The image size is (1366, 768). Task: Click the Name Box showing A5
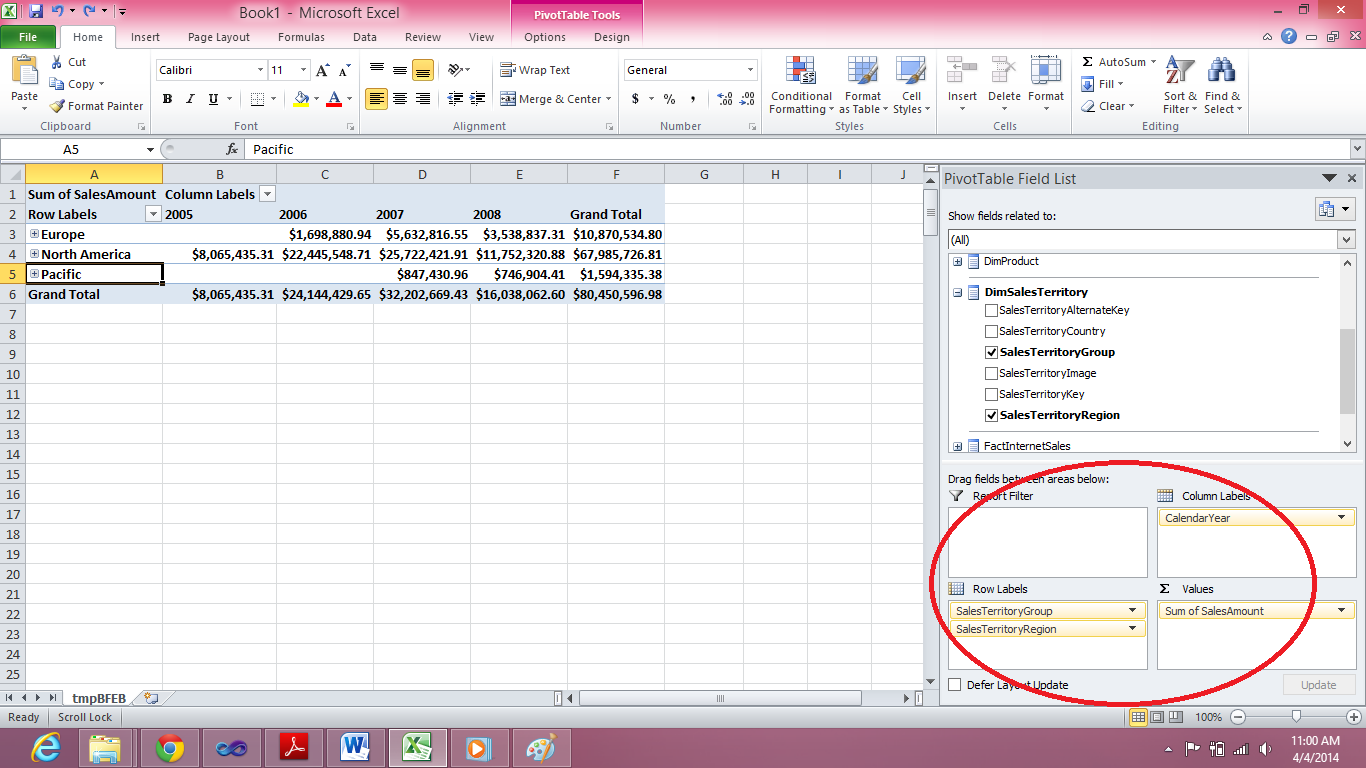click(72, 149)
